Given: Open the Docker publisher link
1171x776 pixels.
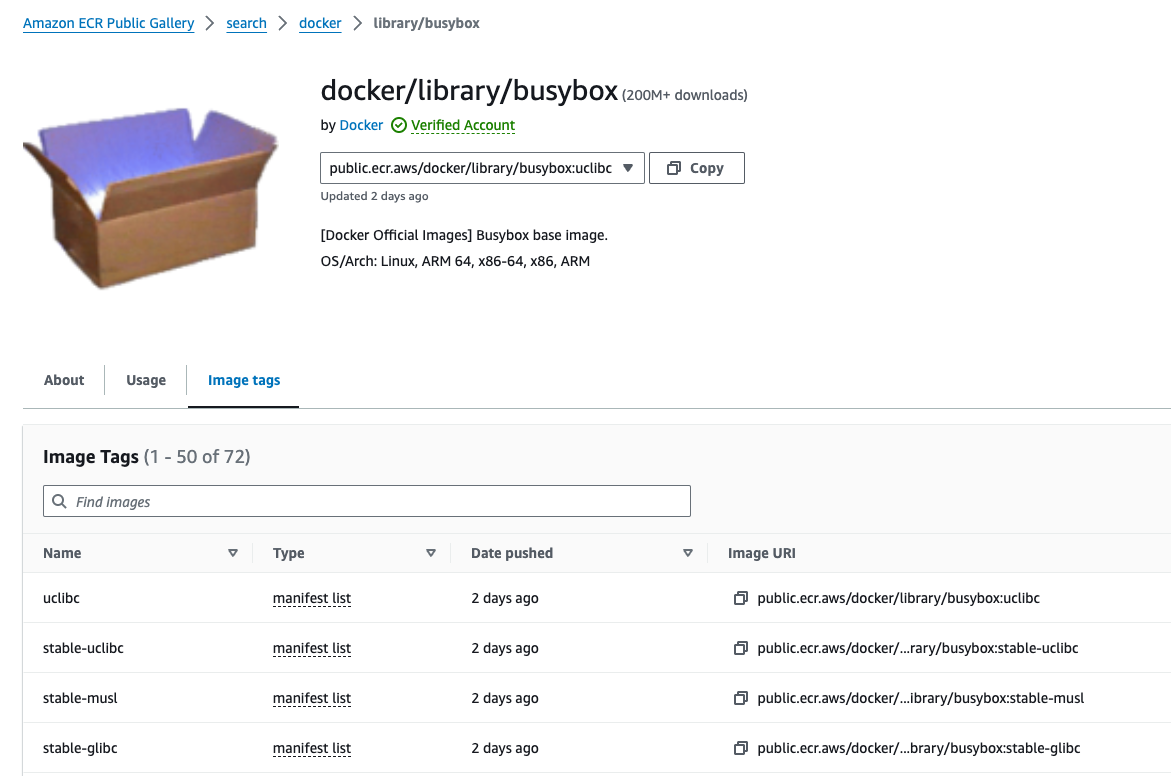Looking at the screenshot, I should tap(361, 126).
